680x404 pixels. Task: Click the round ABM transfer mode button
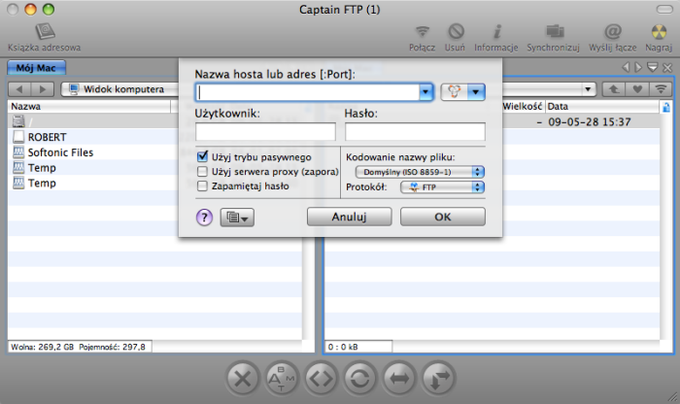click(281, 378)
